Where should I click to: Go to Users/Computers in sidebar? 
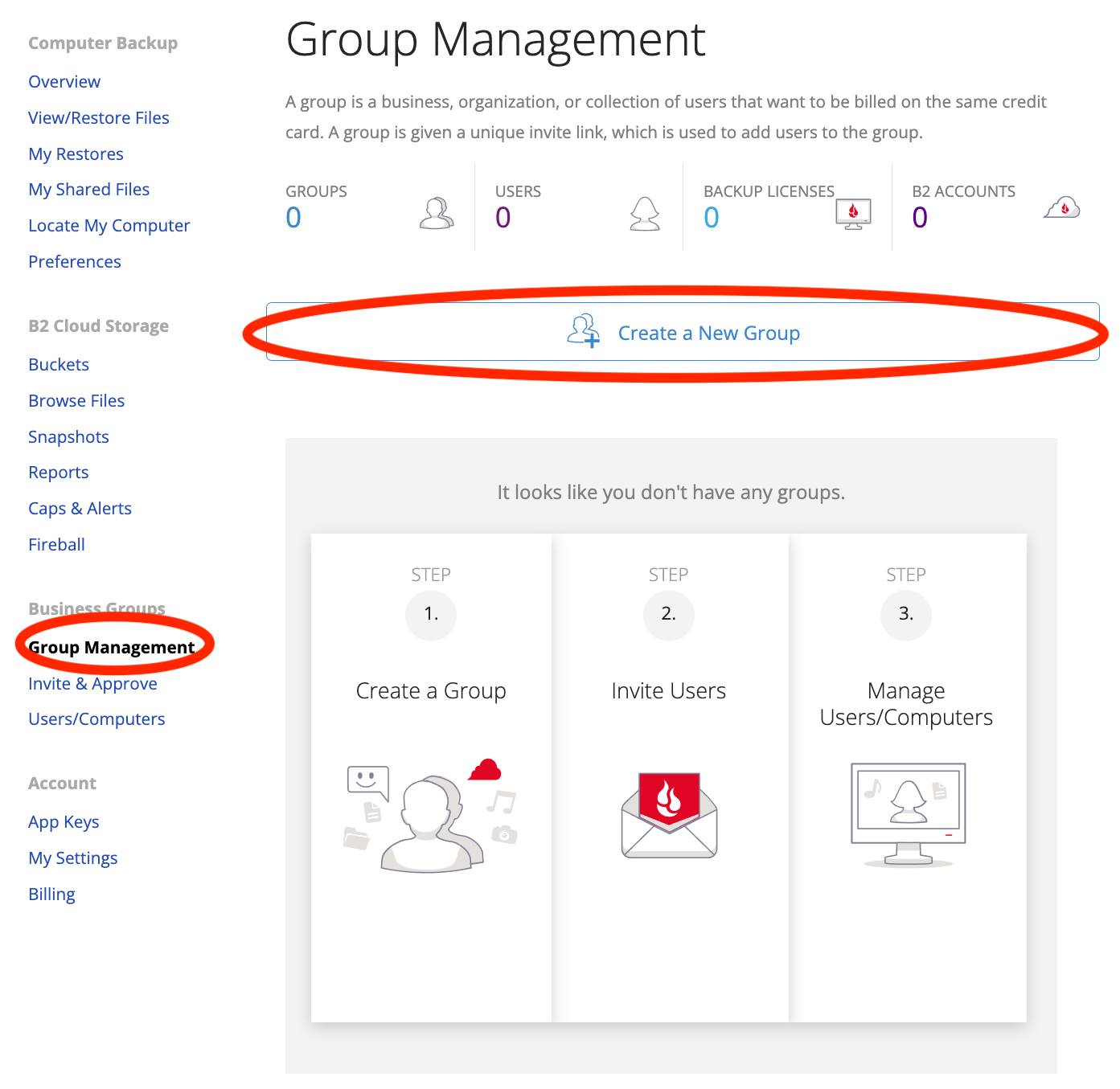tap(96, 719)
